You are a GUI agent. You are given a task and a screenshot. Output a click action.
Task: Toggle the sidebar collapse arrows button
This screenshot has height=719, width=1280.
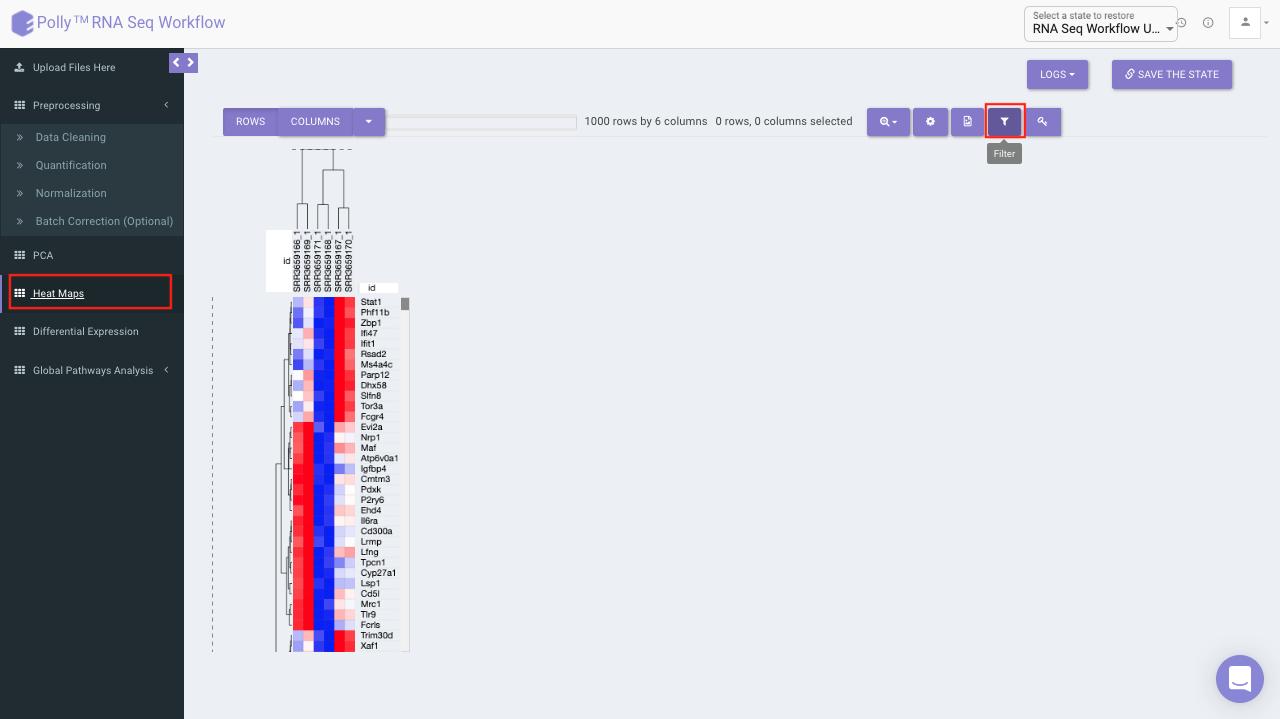183,63
